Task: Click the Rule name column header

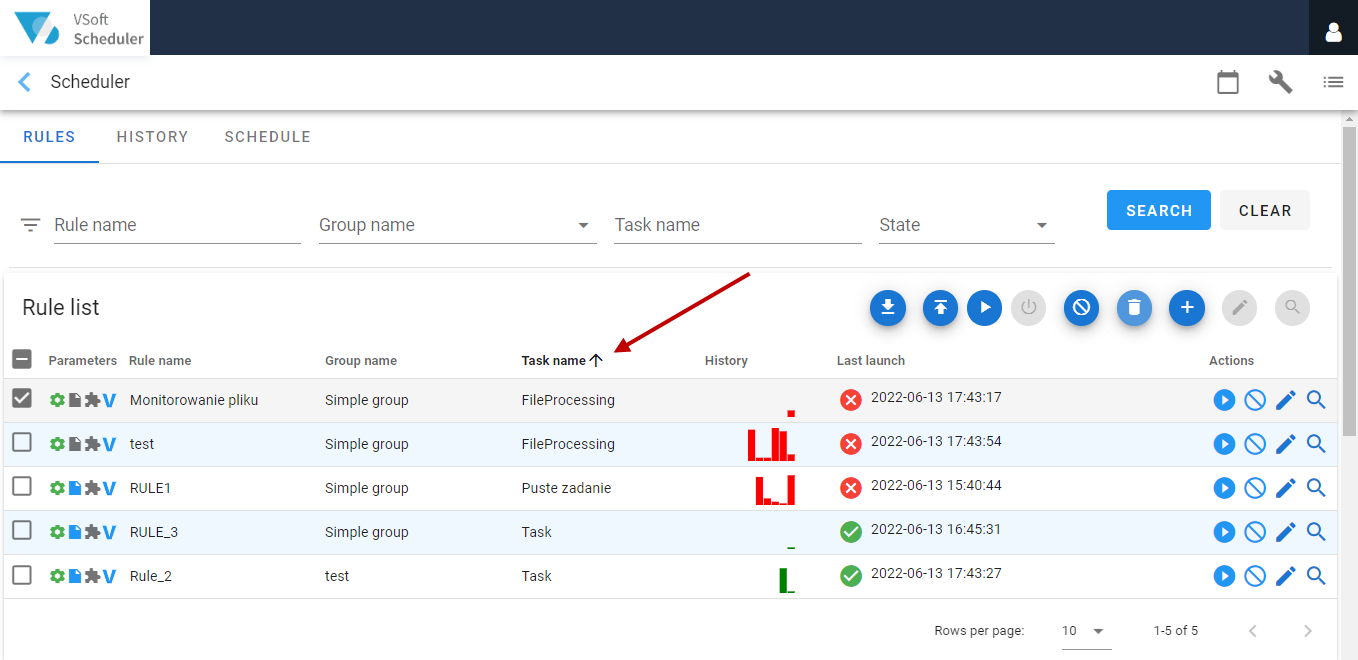Action: click(x=160, y=360)
